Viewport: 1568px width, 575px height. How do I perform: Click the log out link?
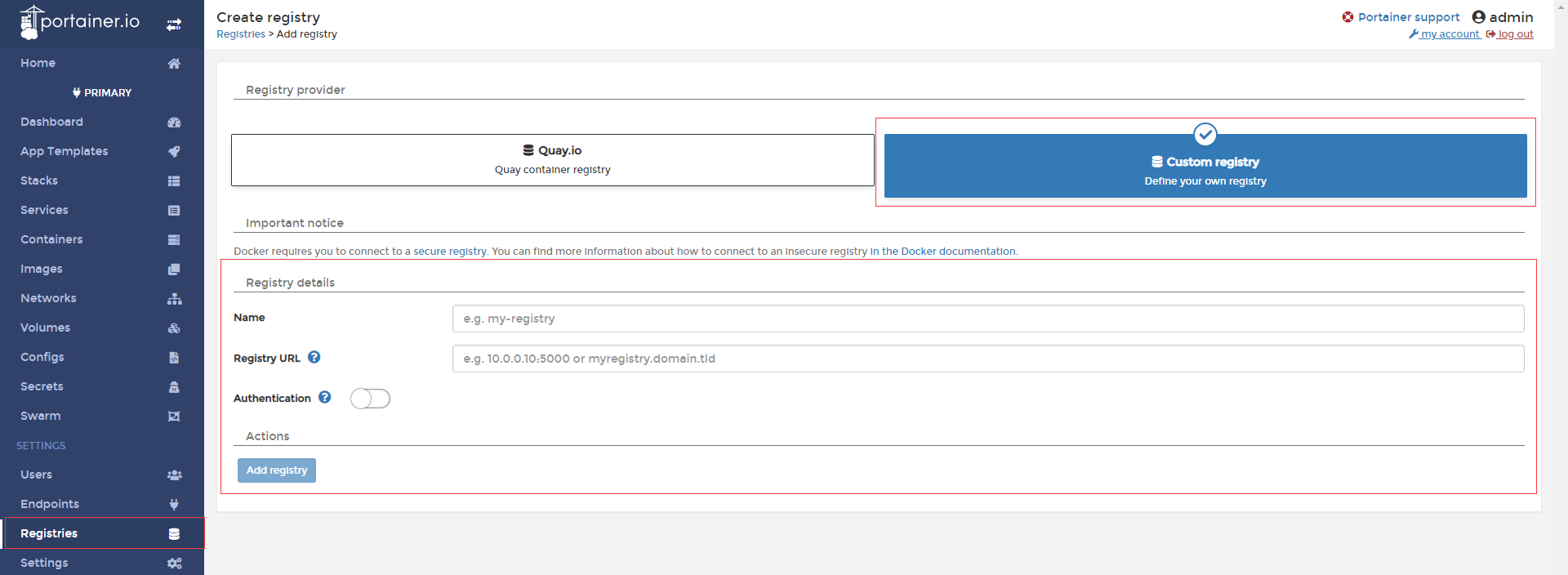point(1510,34)
